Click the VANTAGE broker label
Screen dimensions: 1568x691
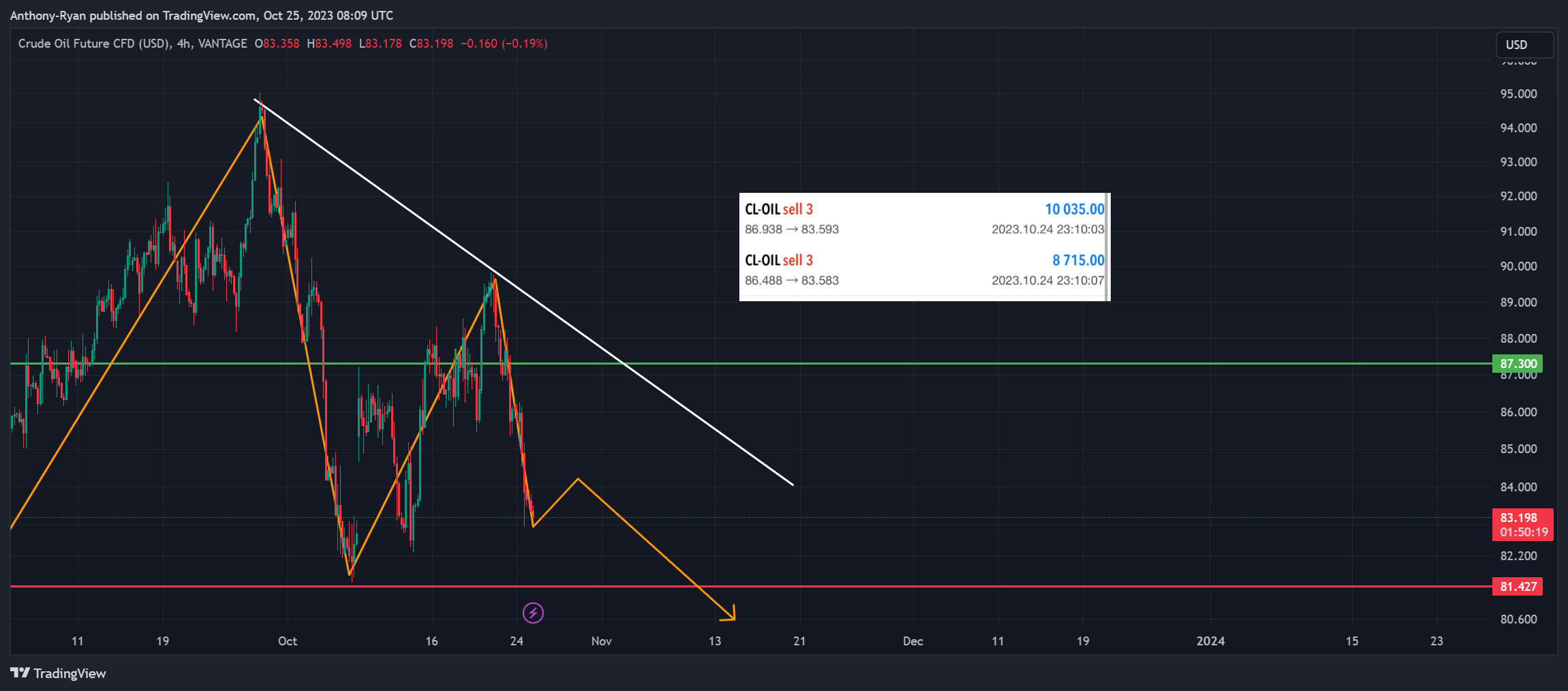pyautogui.click(x=223, y=44)
